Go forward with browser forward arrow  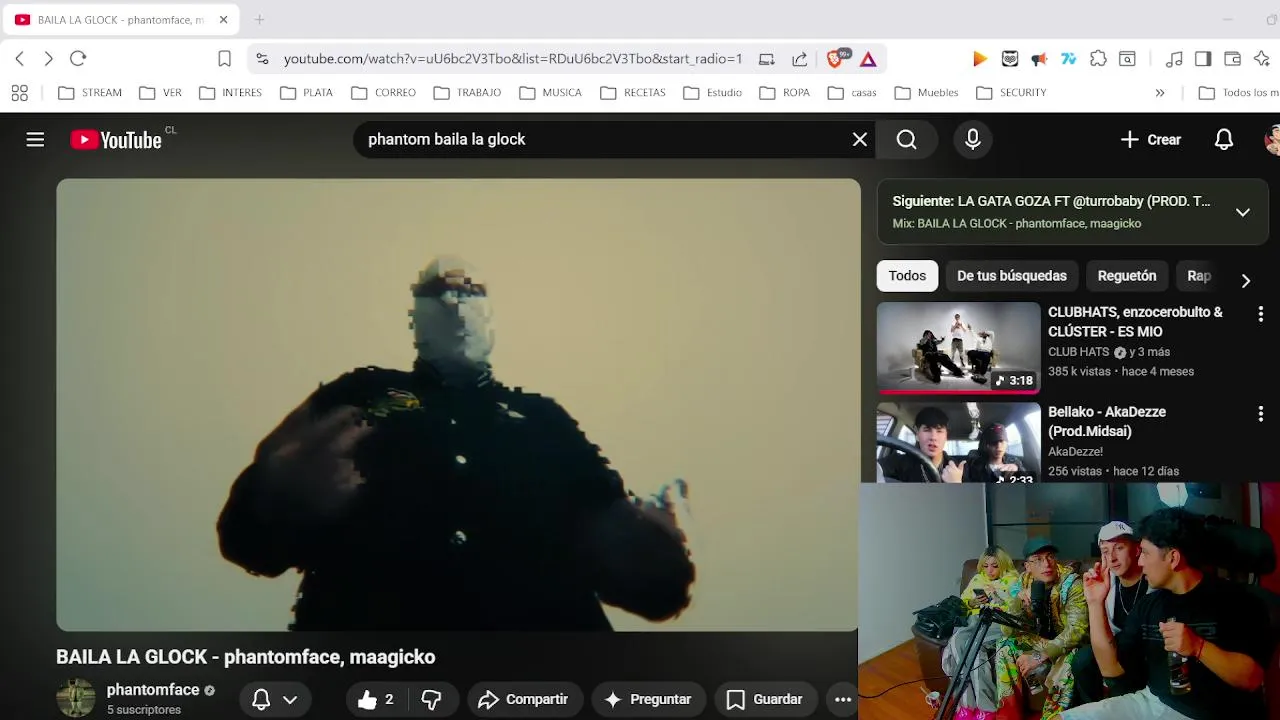48,59
